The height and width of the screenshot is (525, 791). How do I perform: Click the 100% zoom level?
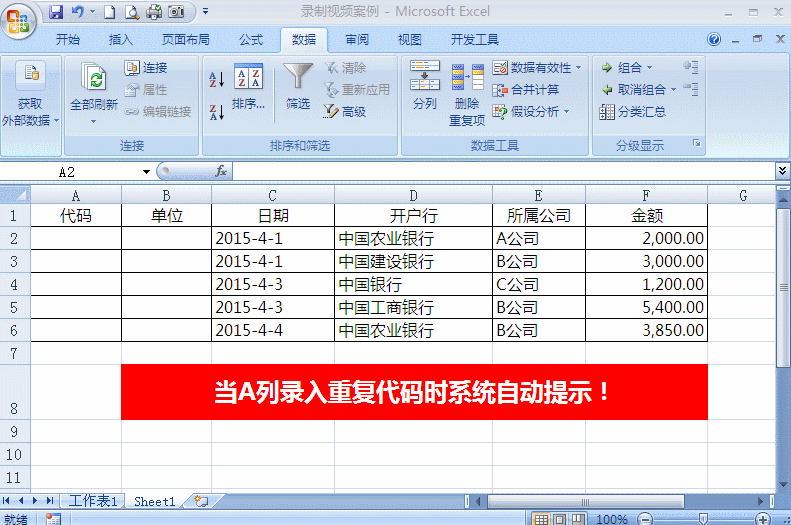click(611, 519)
